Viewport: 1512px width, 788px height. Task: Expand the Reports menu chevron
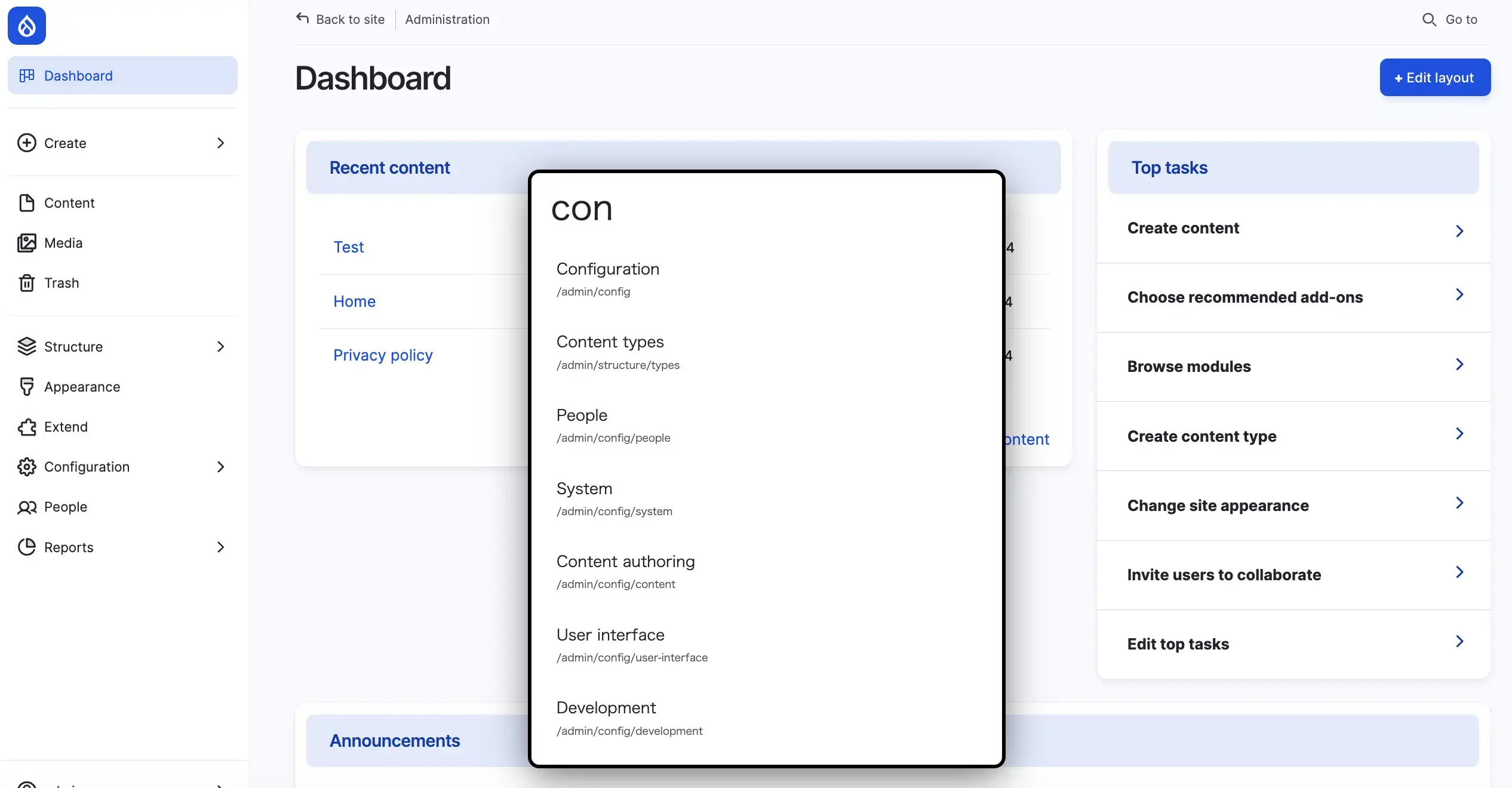click(x=220, y=547)
